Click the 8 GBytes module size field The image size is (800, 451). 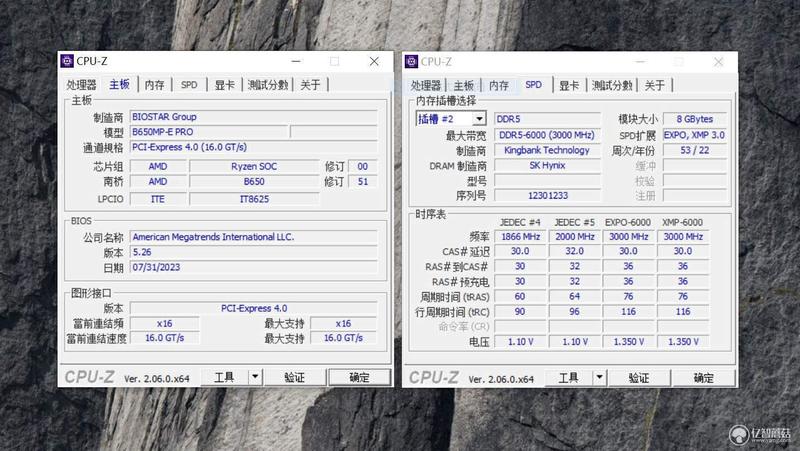click(694, 119)
